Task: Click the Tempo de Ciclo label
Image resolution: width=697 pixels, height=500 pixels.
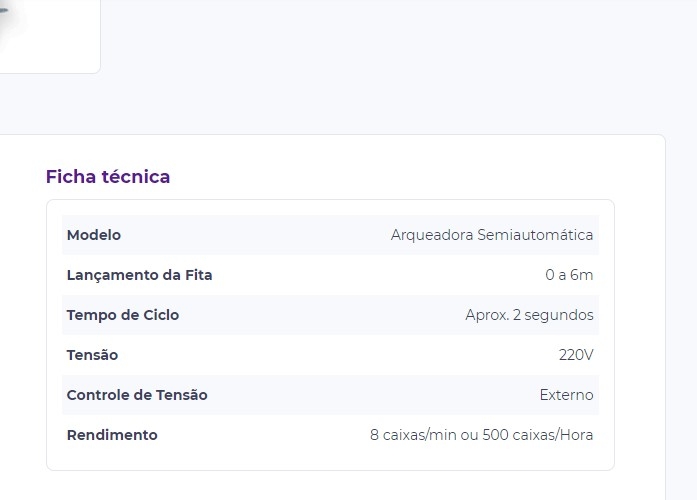Action: point(122,315)
